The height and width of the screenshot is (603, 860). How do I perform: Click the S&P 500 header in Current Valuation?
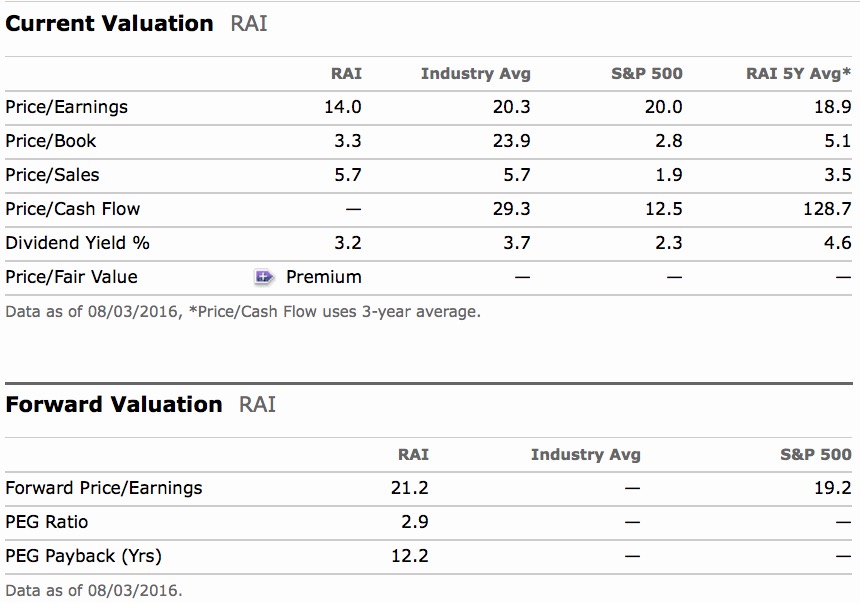646,73
